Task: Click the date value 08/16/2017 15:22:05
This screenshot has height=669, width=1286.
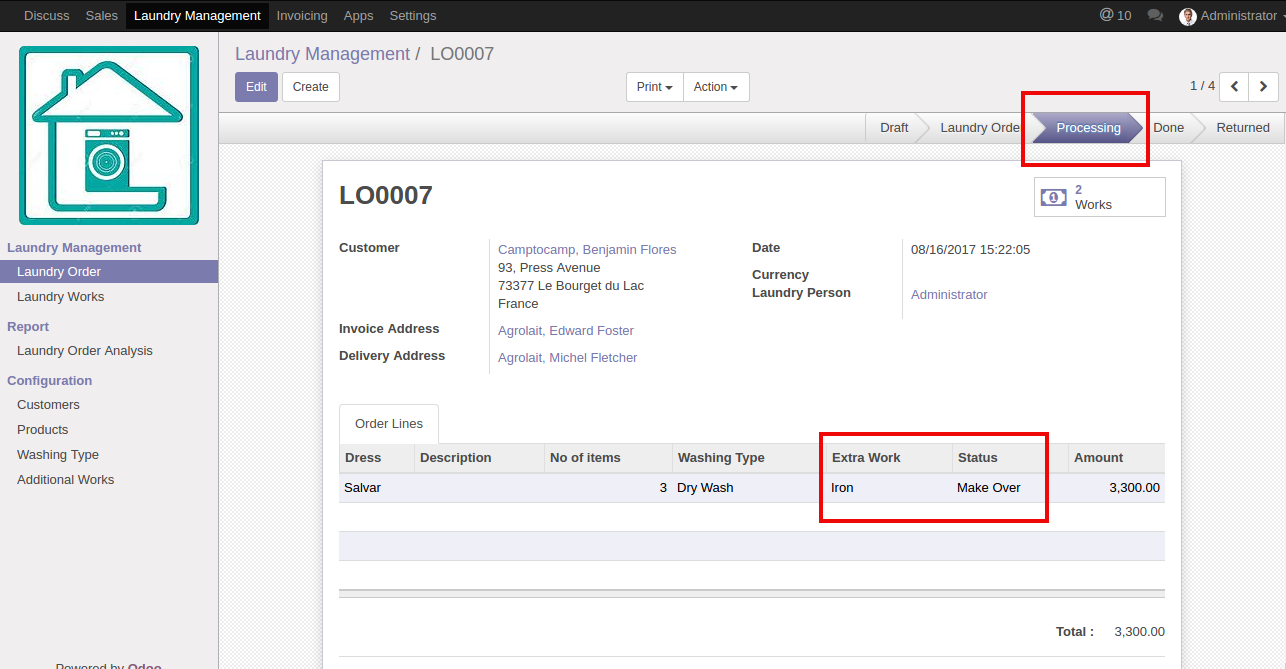Action: pos(970,250)
